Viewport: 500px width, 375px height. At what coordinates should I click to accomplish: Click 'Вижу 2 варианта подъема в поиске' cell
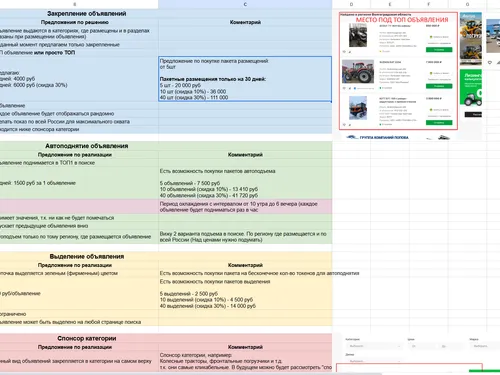(x=245, y=237)
